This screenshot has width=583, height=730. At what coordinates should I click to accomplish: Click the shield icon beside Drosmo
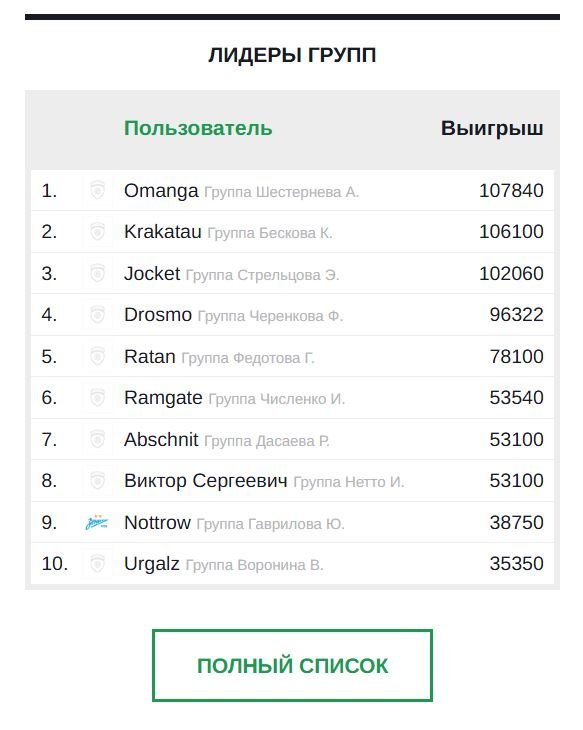97,314
